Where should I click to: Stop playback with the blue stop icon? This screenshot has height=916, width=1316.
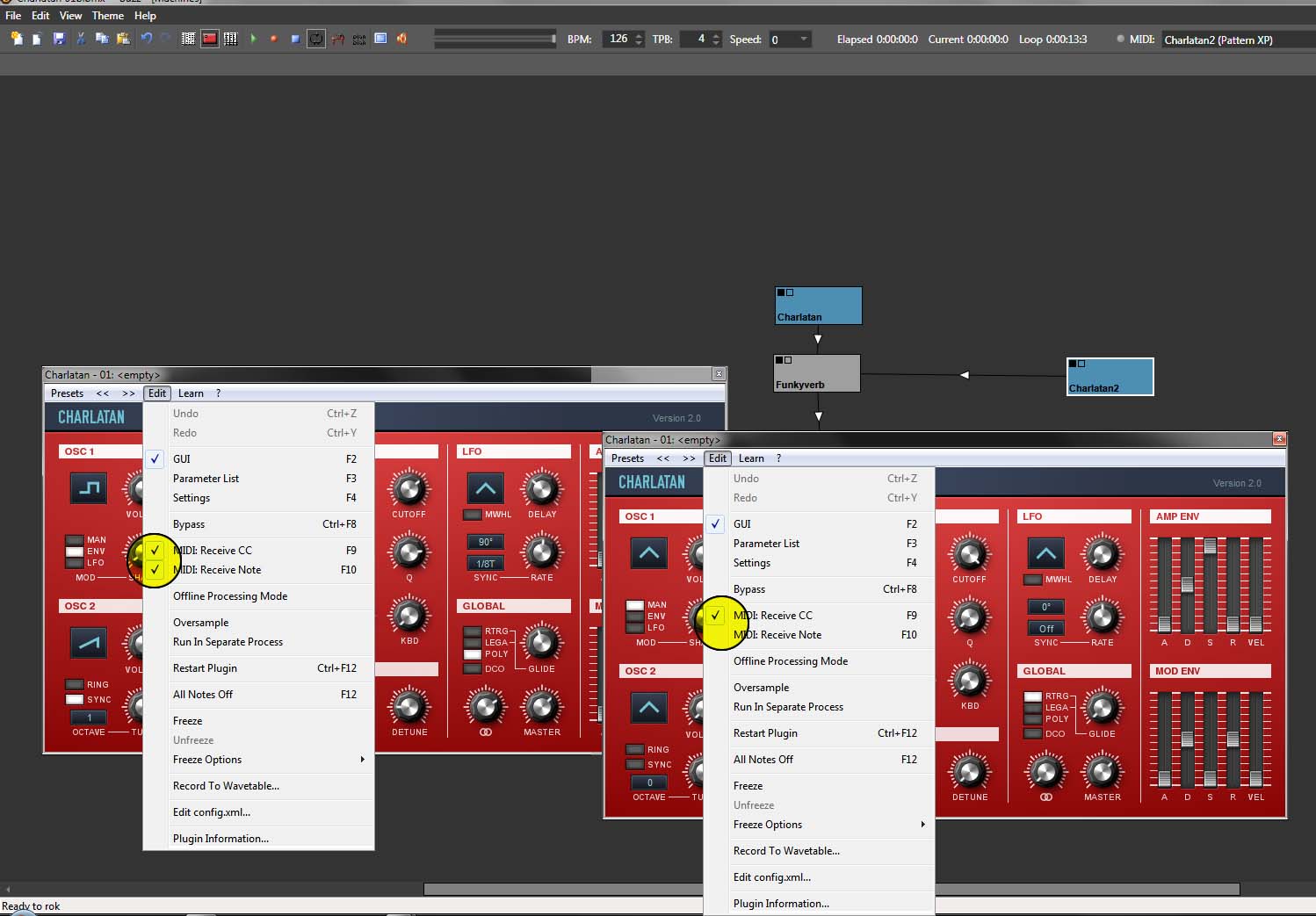pos(295,39)
